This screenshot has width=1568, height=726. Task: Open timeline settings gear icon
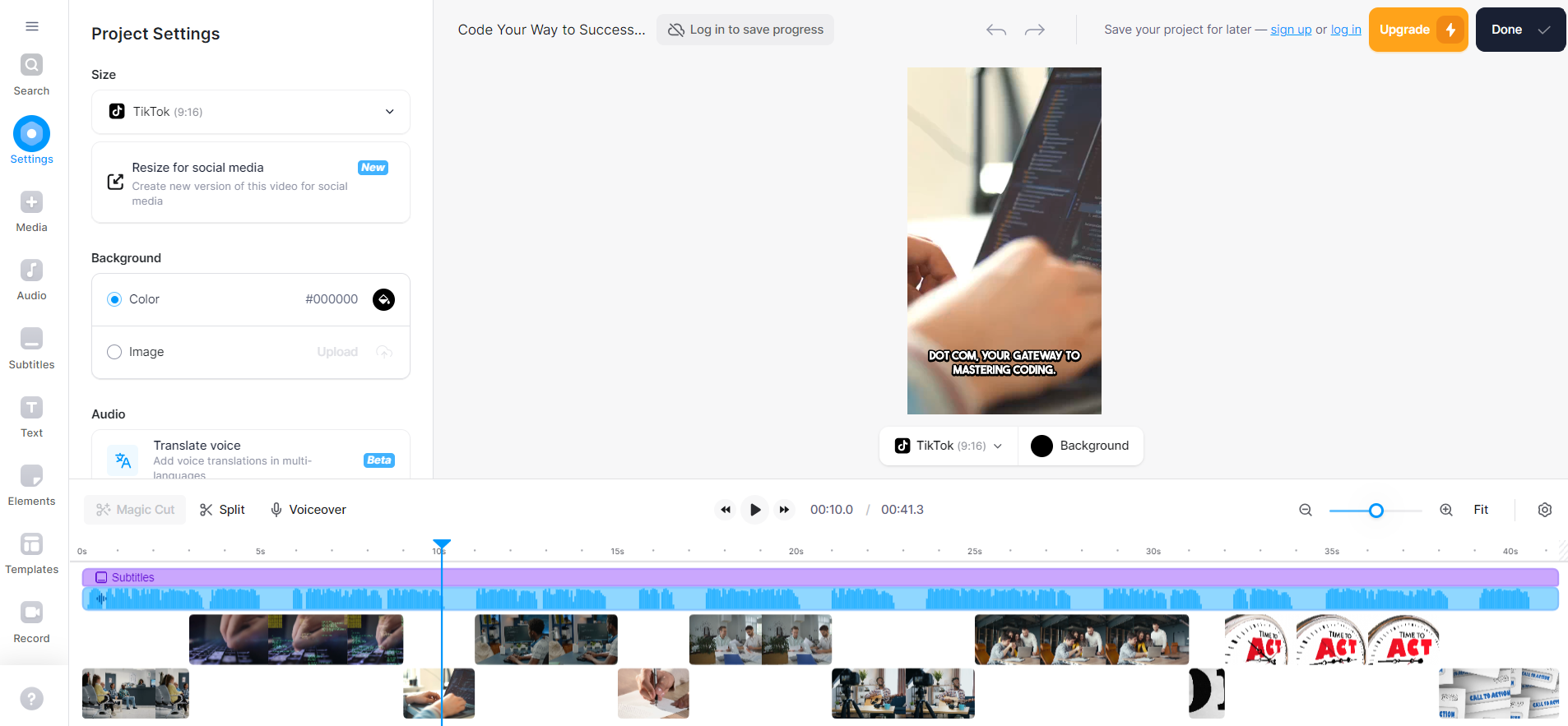coord(1544,510)
